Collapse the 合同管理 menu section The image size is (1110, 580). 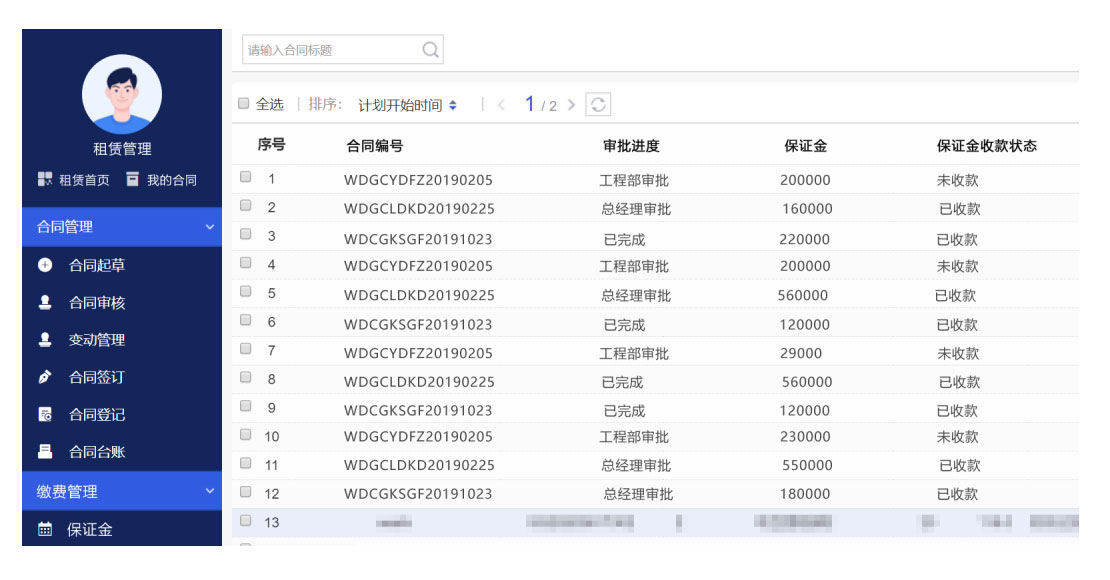tap(210, 227)
